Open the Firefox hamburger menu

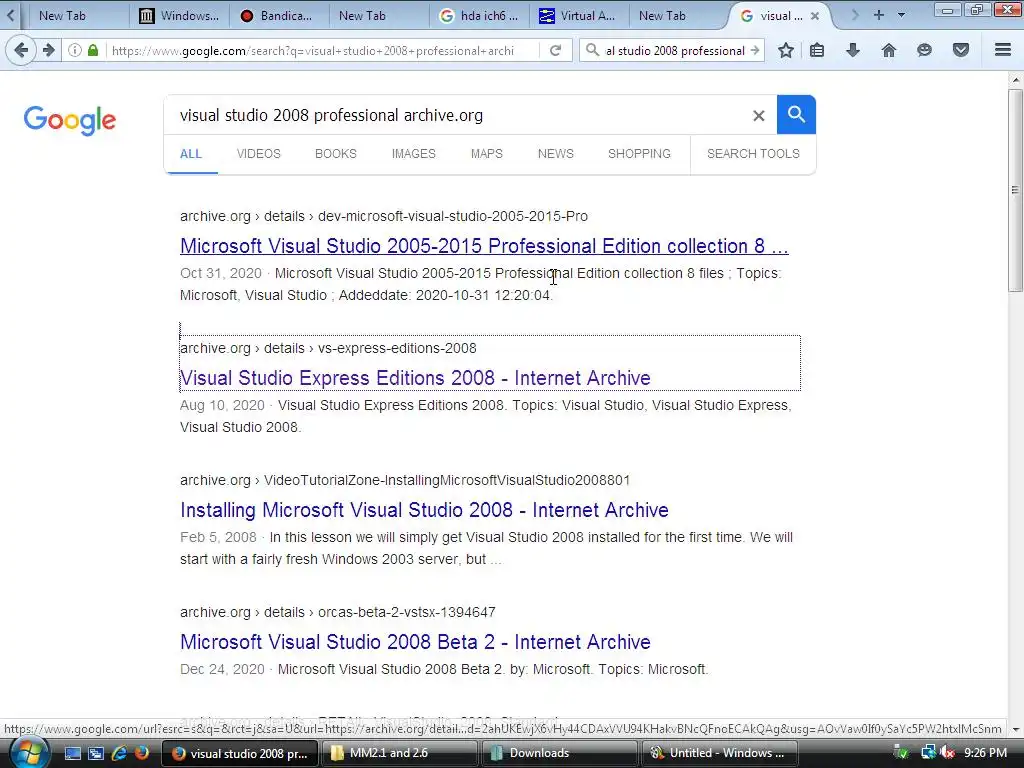pos(1003,50)
